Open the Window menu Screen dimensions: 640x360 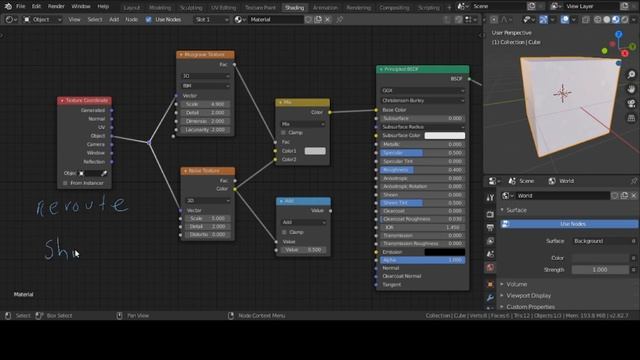tap(81, 7)
